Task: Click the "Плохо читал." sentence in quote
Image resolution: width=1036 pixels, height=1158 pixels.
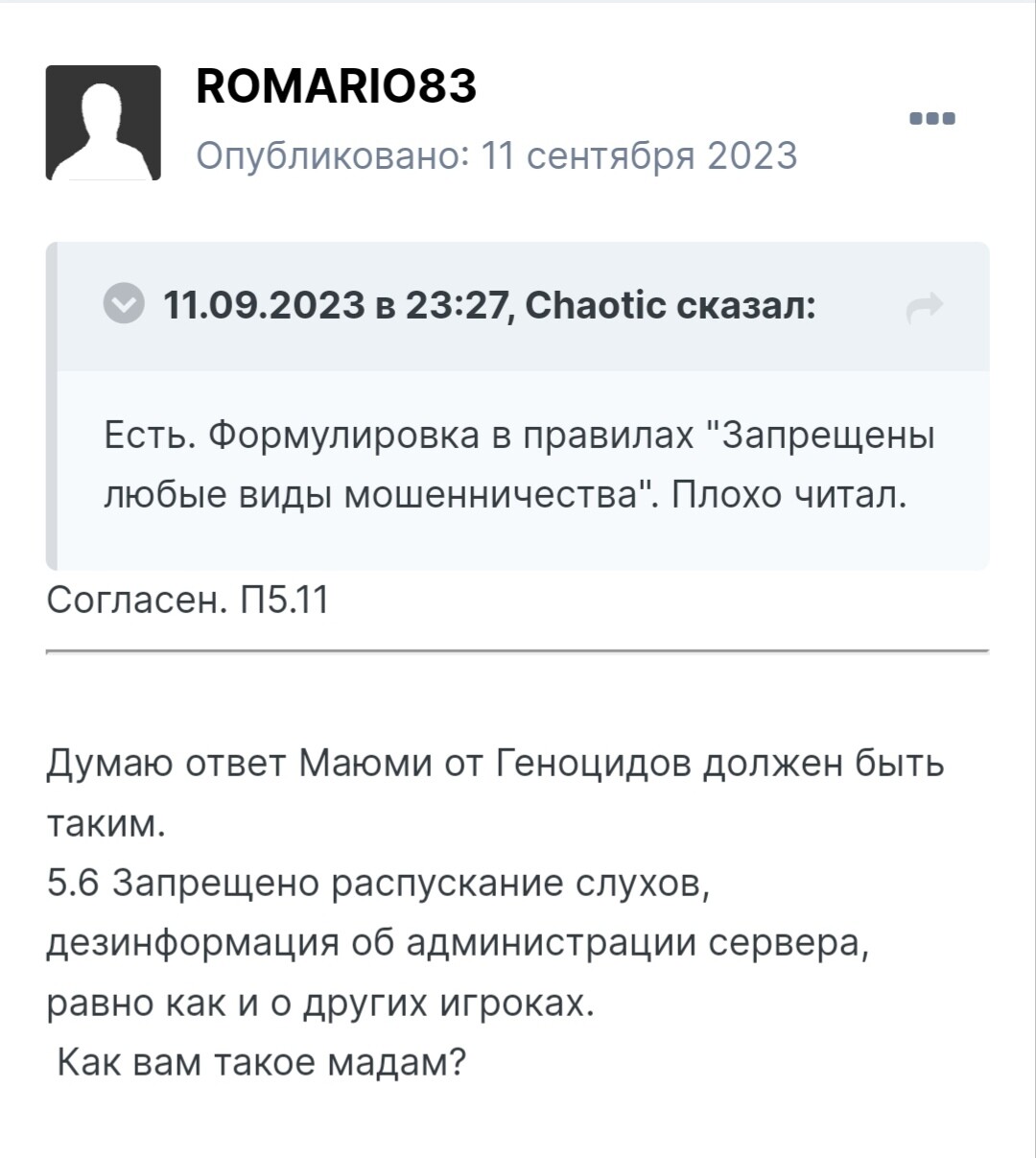Action: tap(788, 494)
